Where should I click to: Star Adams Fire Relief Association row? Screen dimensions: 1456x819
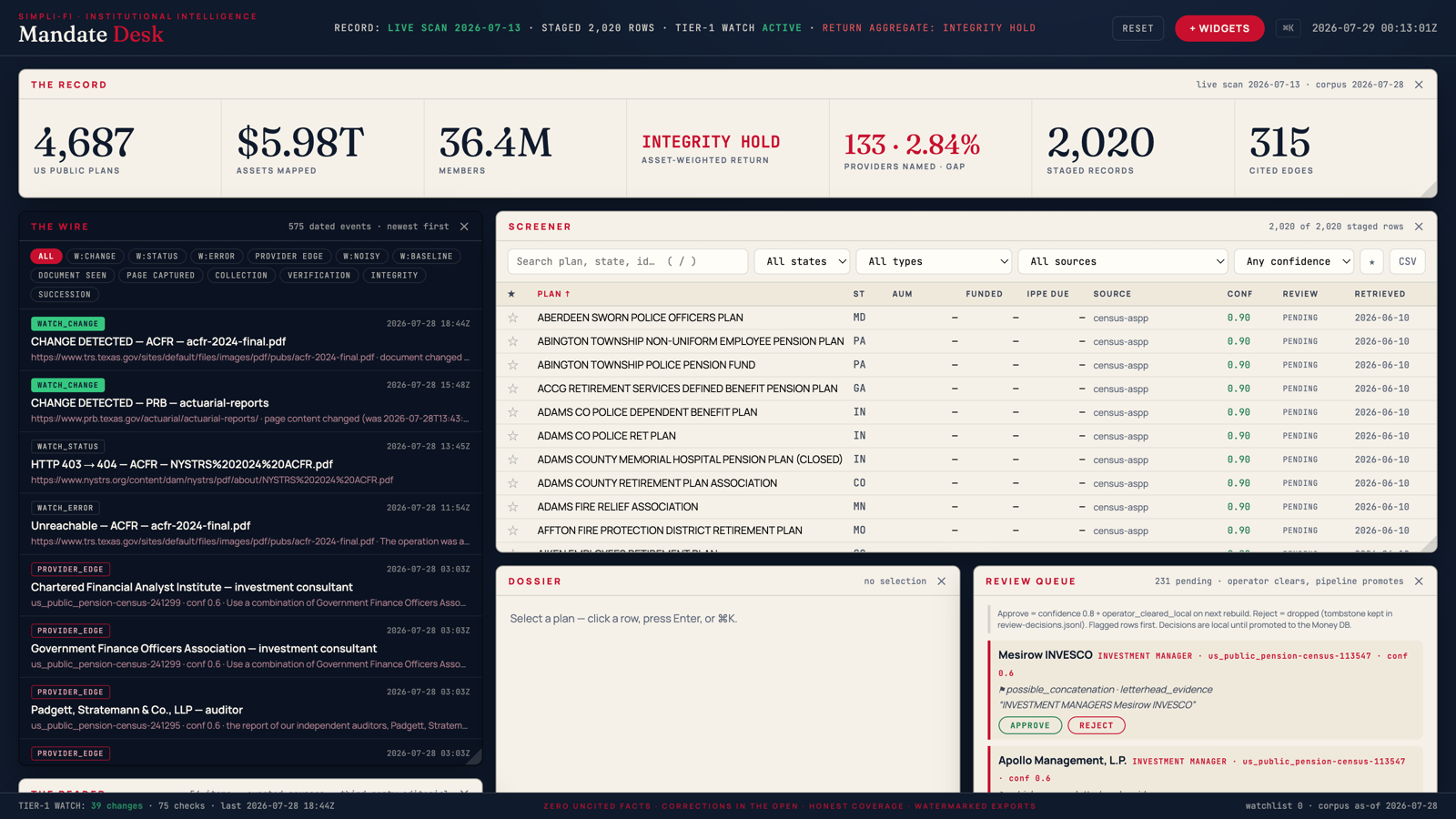coord(513,507)
